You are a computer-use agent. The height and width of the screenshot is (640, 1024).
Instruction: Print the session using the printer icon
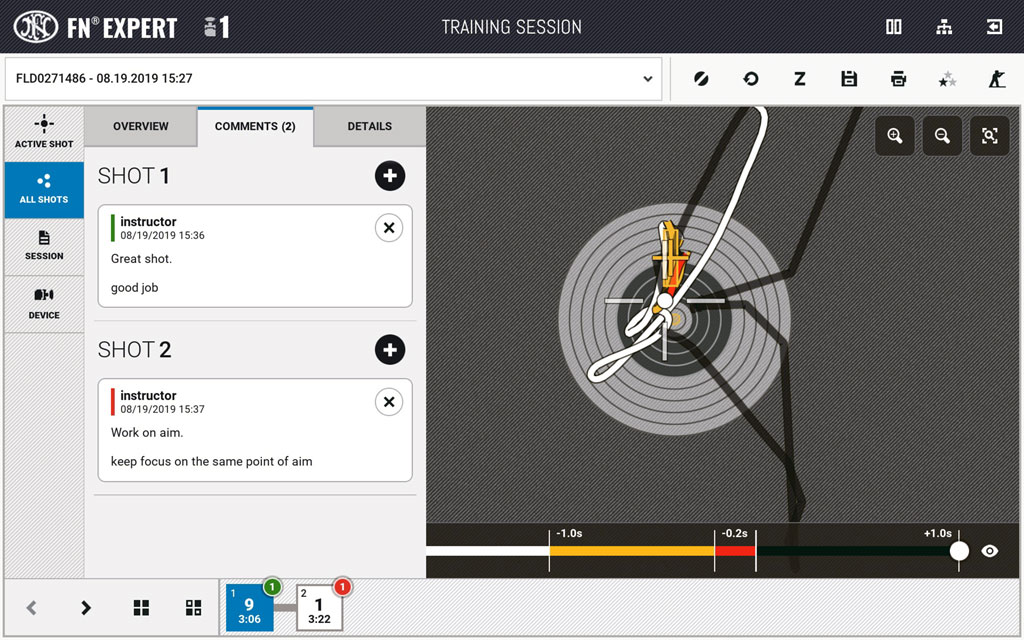click(x=898, y=78)
